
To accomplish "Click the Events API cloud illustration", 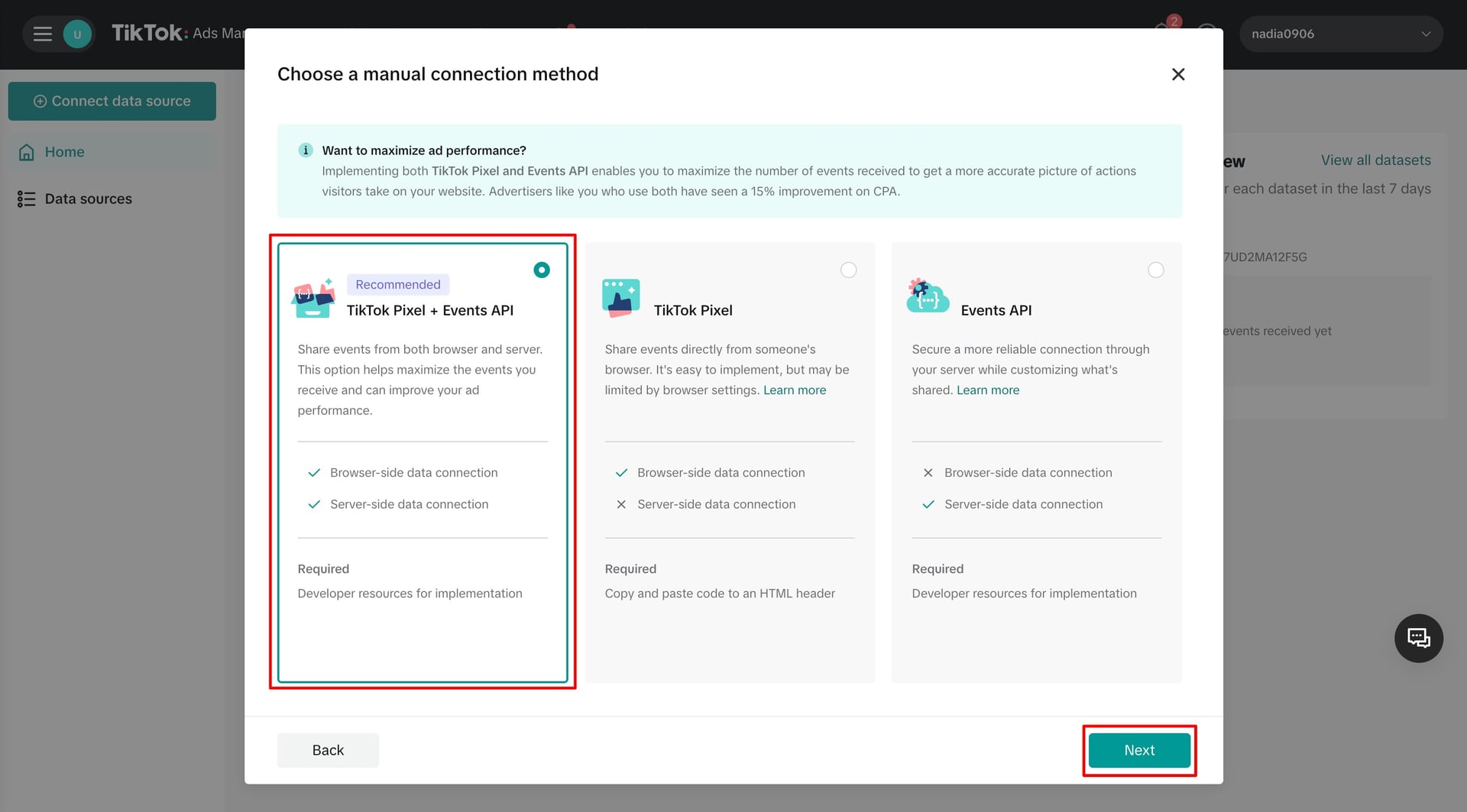I will click(927, 296).
